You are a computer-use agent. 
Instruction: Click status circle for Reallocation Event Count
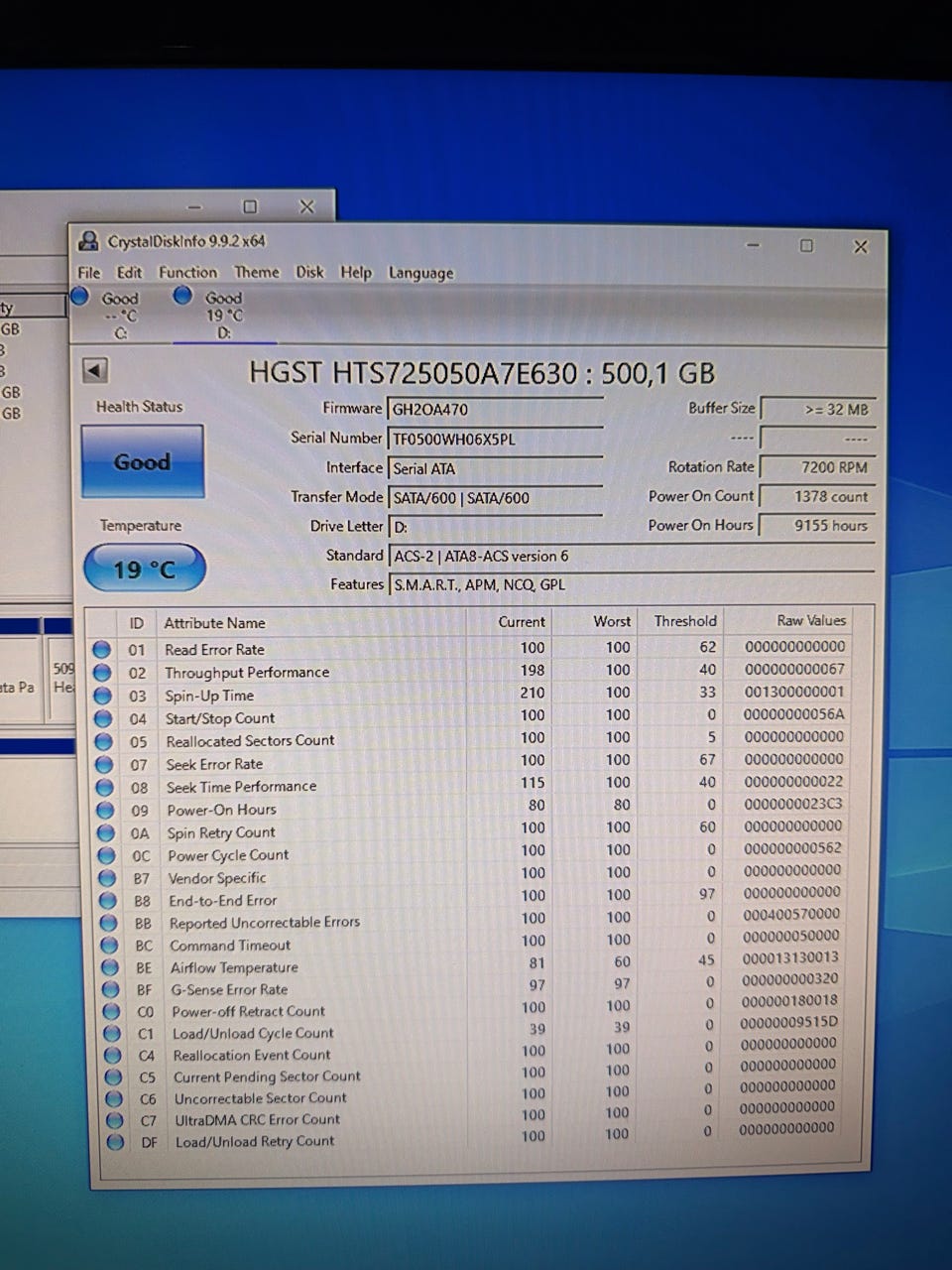point(113,1056)
